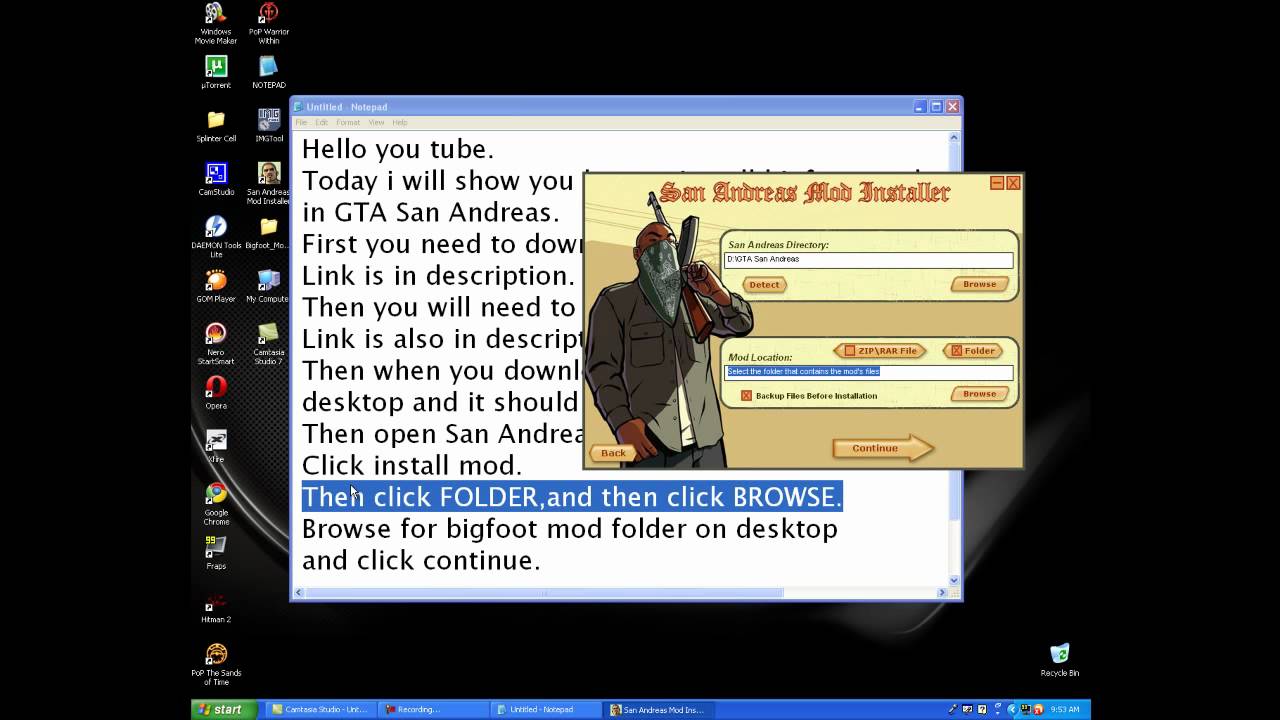1280x720 pixels.
Task: Switch to Recording... taskbar button
Action: 433,710
